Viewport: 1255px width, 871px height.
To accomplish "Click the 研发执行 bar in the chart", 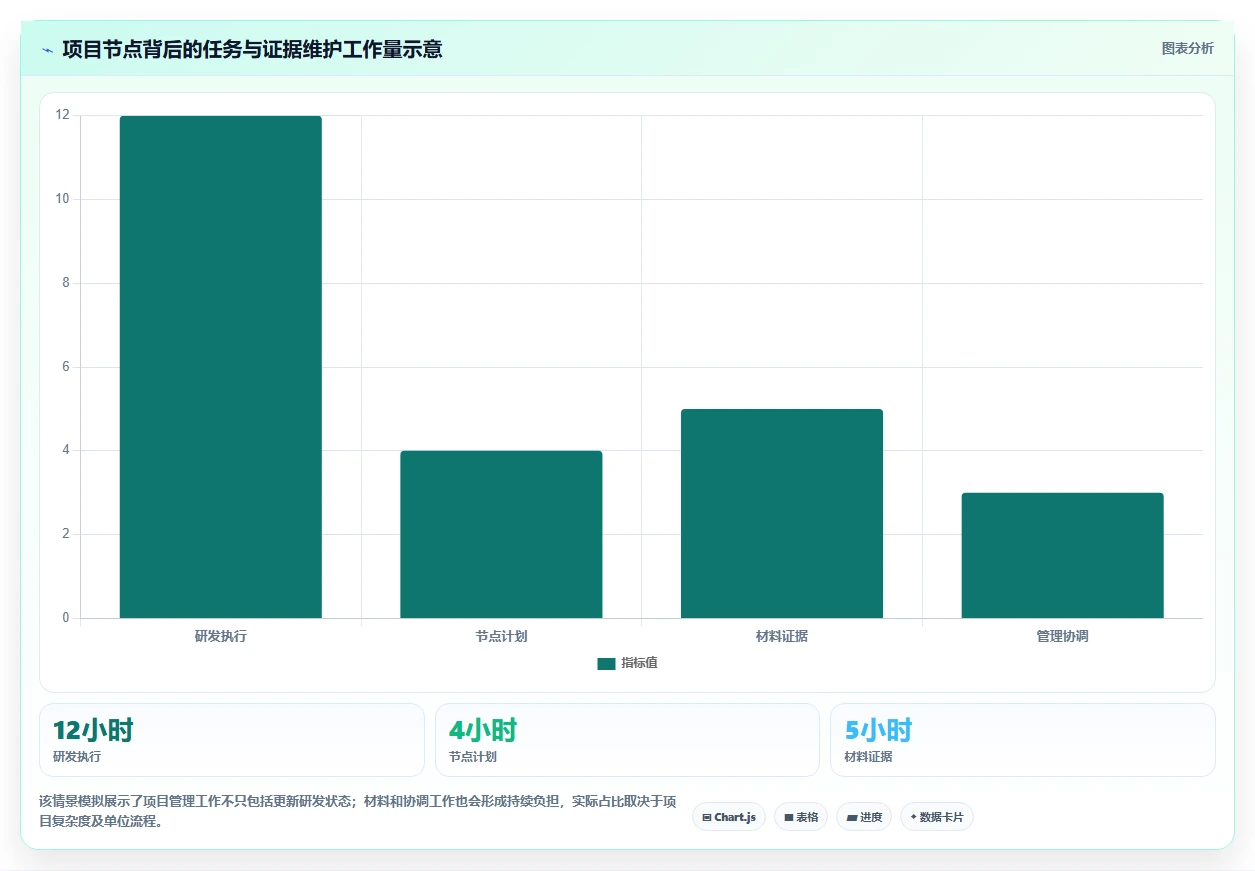I will coord(221,367).
